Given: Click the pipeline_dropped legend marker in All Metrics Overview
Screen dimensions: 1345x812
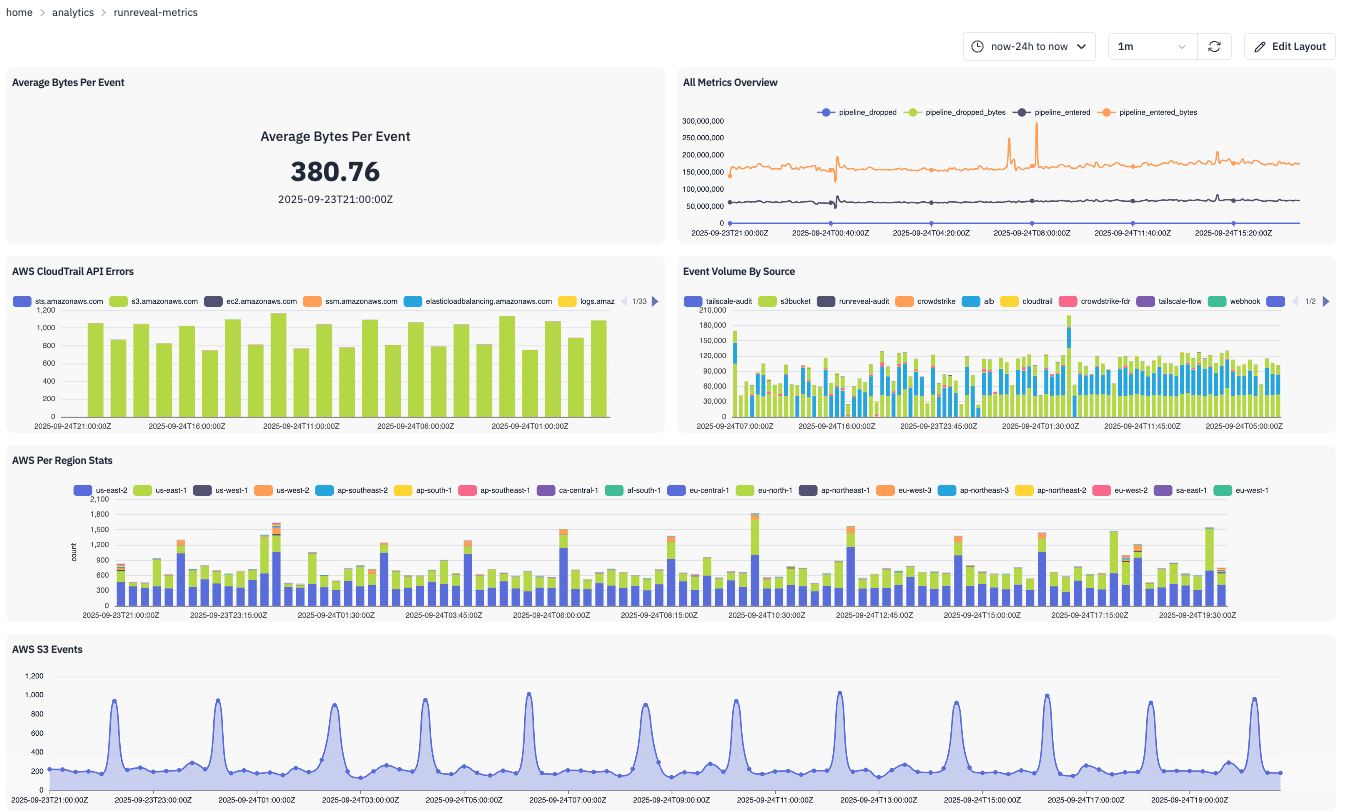Looking at the screenshot, I should tap(826, 111).
